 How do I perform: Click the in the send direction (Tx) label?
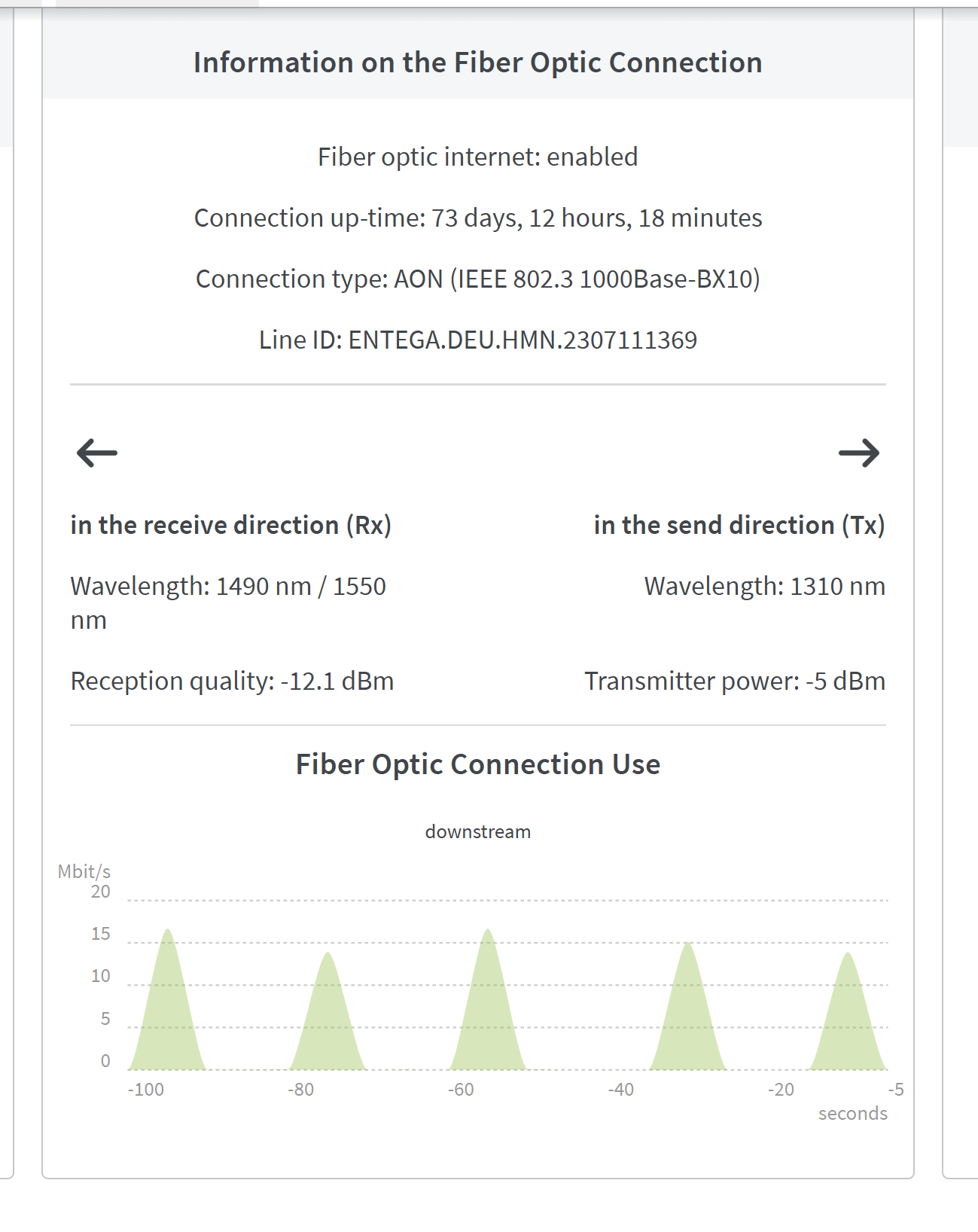(x=739, y=525)
